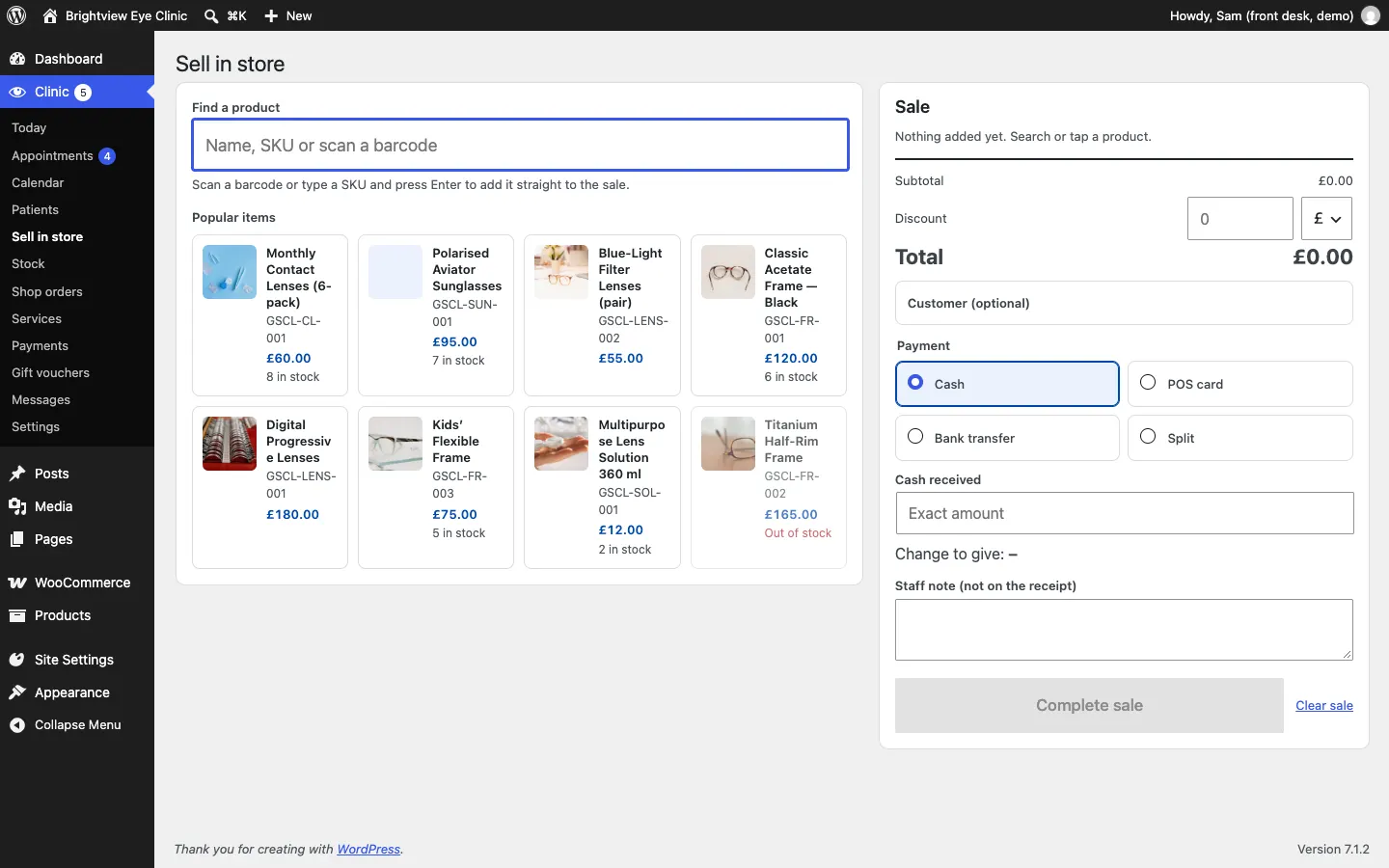Click the Collapse Menu arrow icon
Image resolution: width=1389 pixels, height=868 pixels.
pos(17,725)
